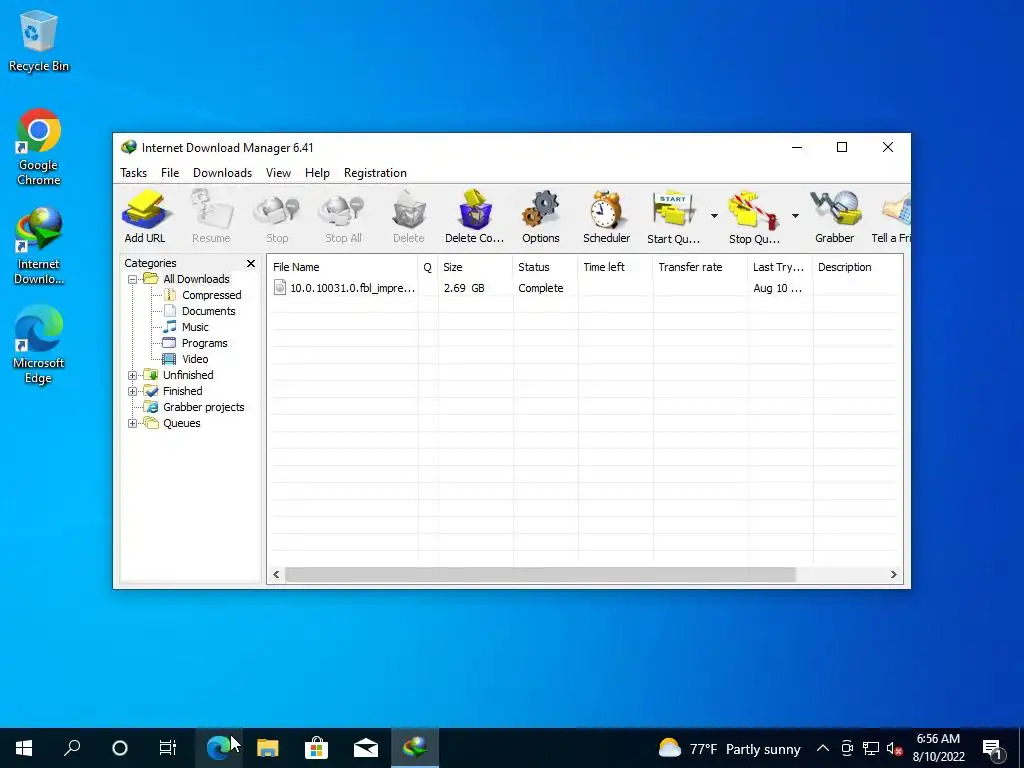Open the Registration menu
Screen dimensions: 1024x768
376,173
